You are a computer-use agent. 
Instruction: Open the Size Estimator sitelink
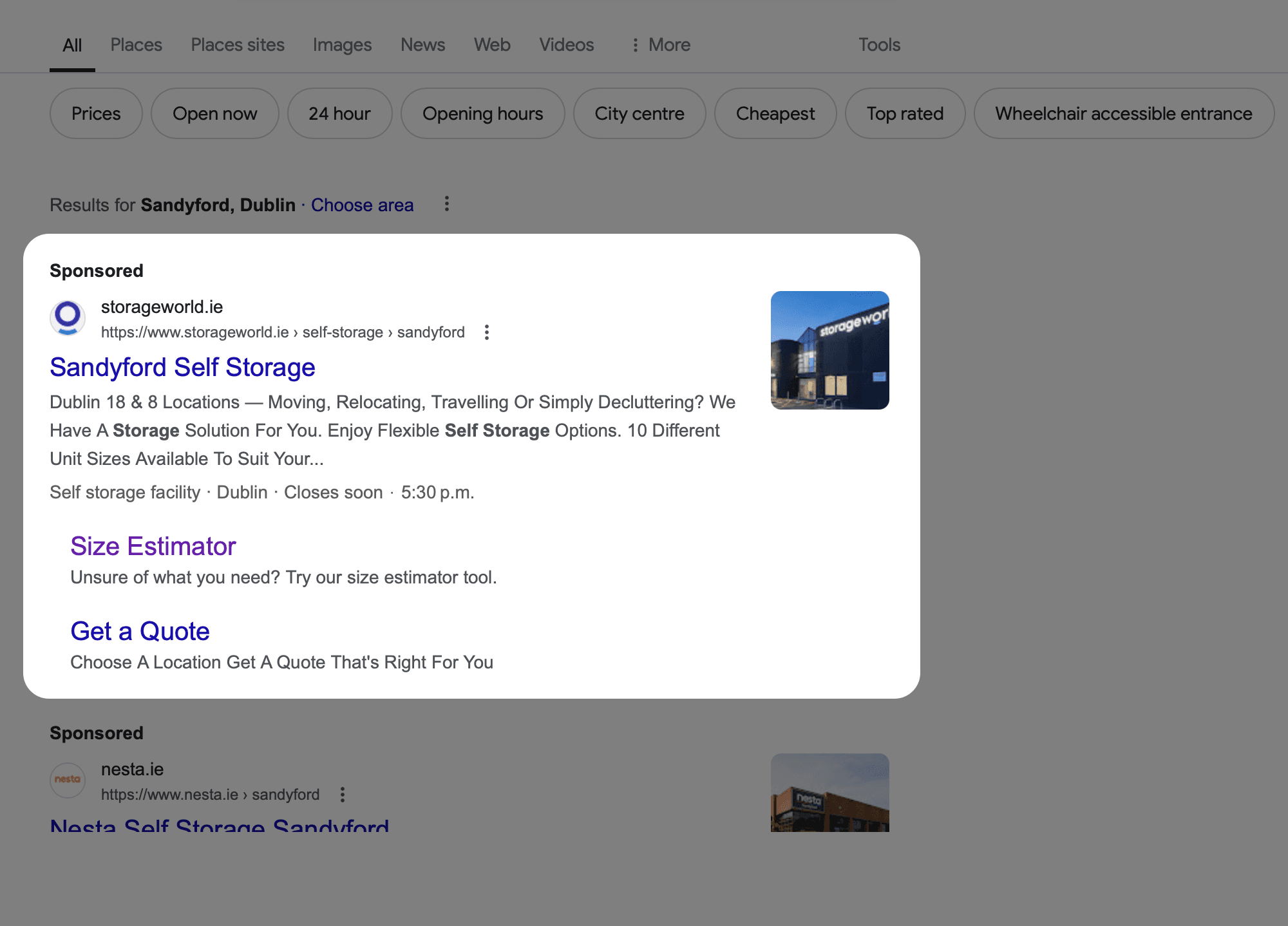(153, 547)
